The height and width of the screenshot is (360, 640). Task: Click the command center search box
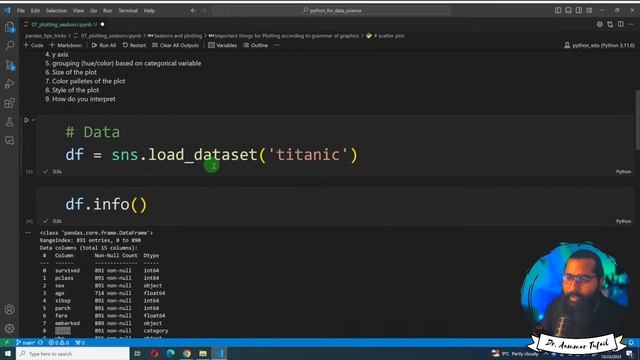[x=331, y=11]
